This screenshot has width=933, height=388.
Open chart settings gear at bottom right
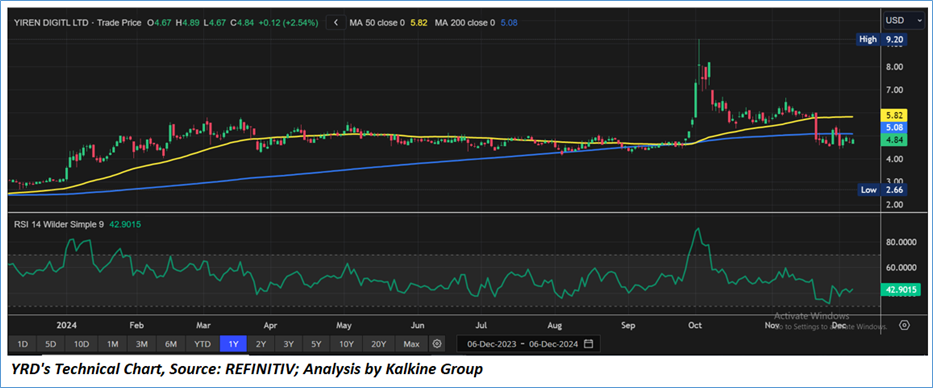pyautogui.click(x=904, y=325)
